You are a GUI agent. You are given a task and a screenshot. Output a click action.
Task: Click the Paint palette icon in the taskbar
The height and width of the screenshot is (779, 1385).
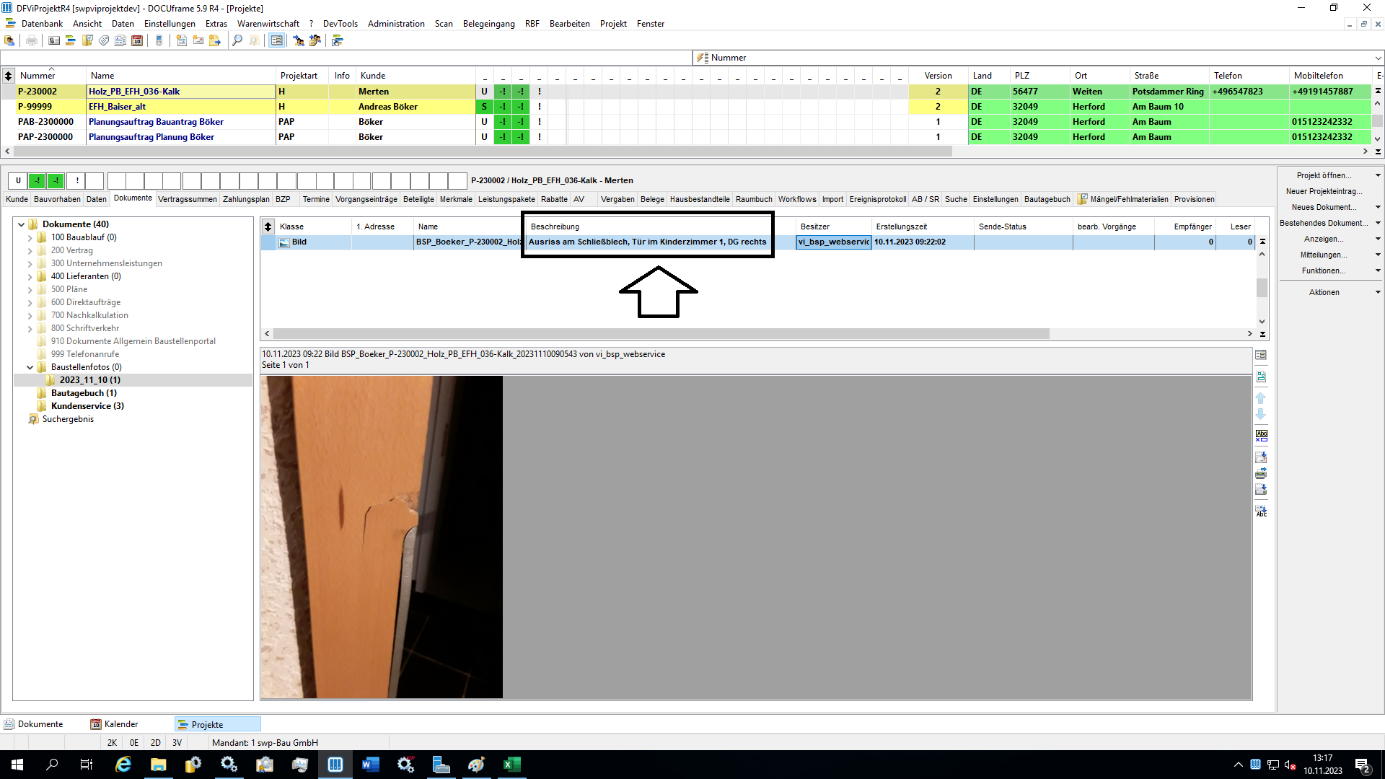tap(476, 765)
